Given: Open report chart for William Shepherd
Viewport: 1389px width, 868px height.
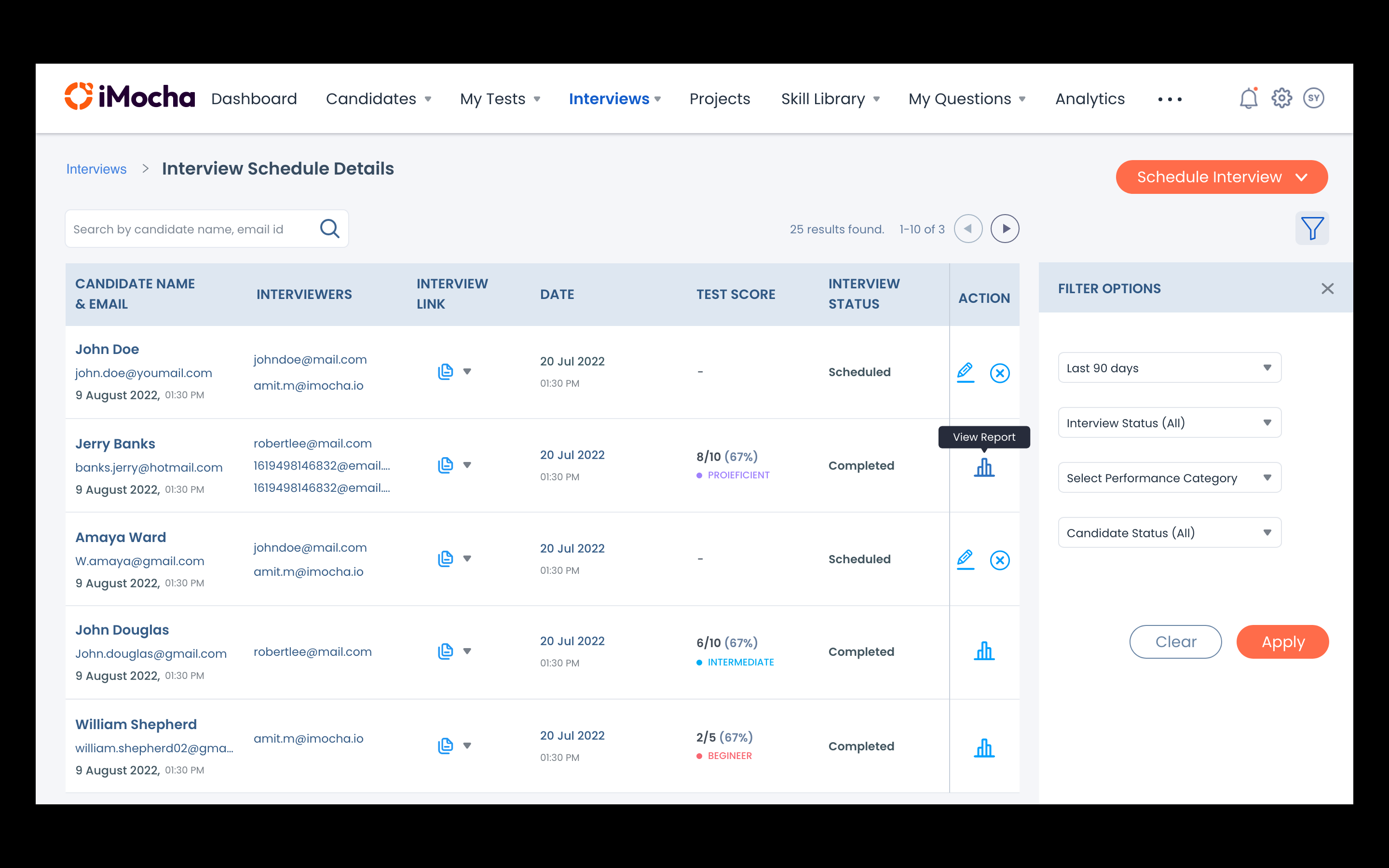Looking at the screenshot, I should [984, 747].
